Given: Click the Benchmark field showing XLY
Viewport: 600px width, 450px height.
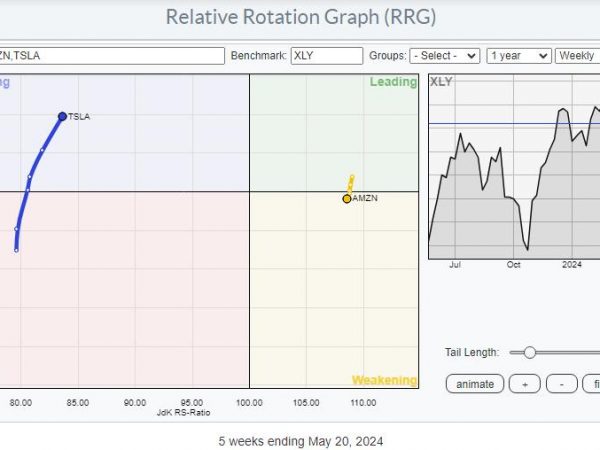Looking at the screenshot, I should click(x=327, y=56).
